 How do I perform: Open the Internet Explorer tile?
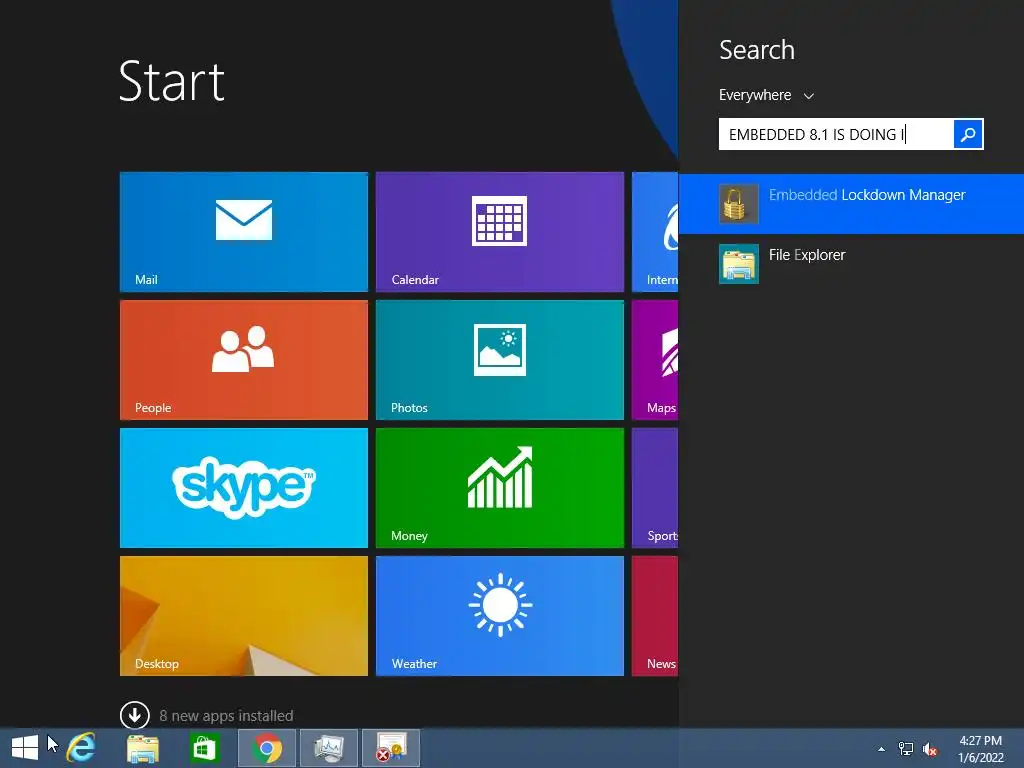point(655,232)
